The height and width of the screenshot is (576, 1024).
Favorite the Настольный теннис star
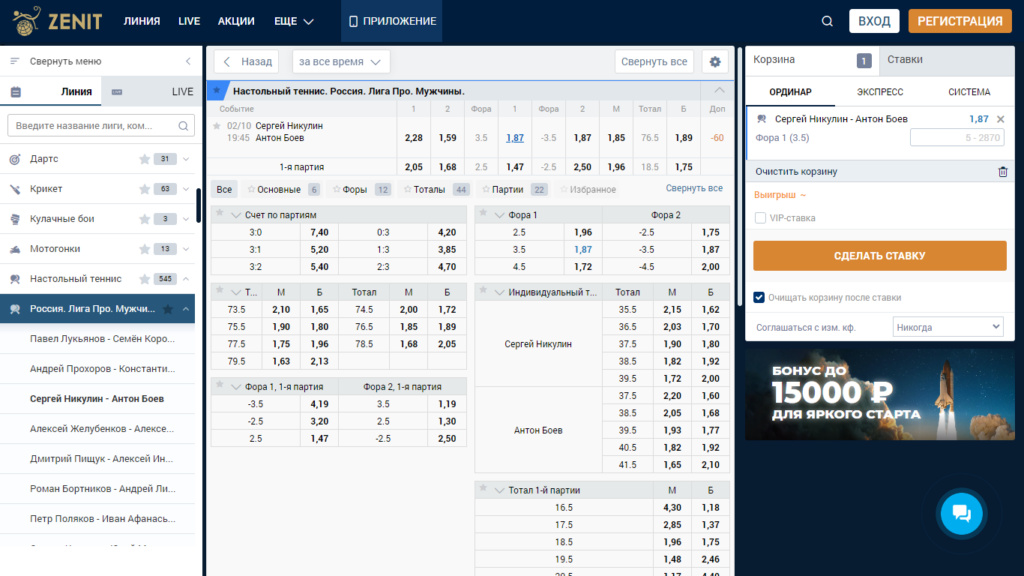(144, 279)
